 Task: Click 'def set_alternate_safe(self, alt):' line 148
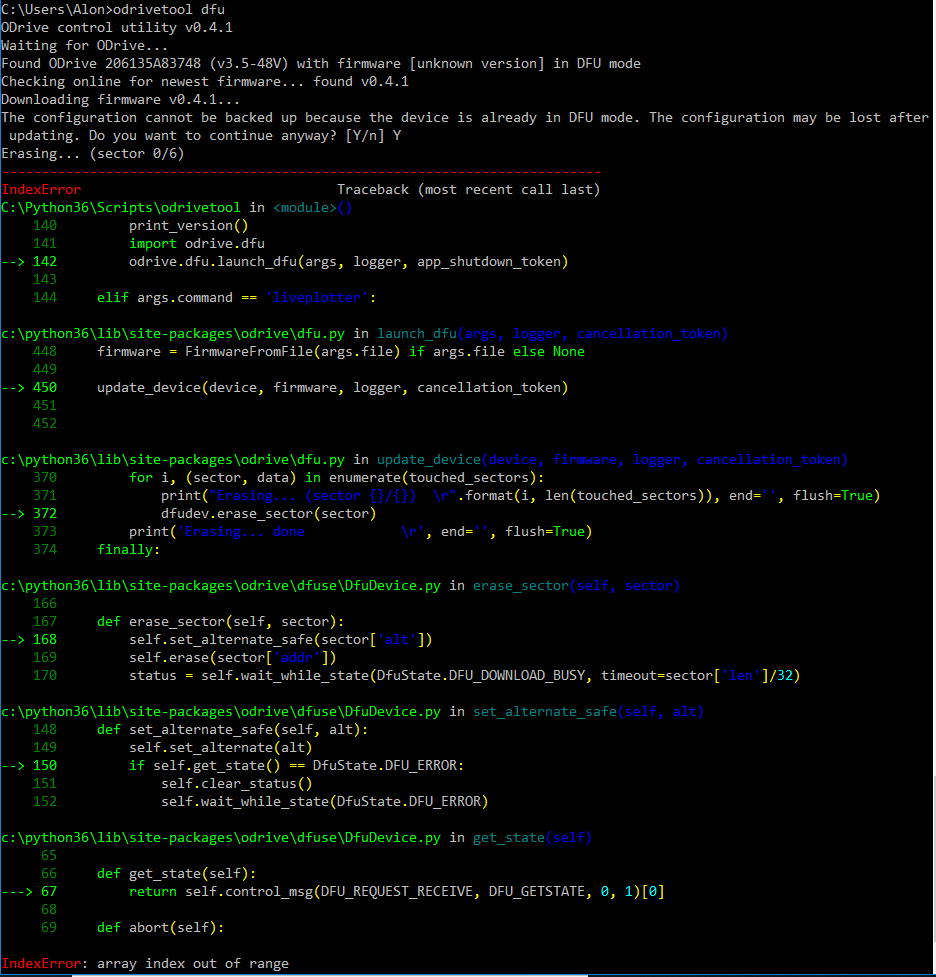(232, 730)
